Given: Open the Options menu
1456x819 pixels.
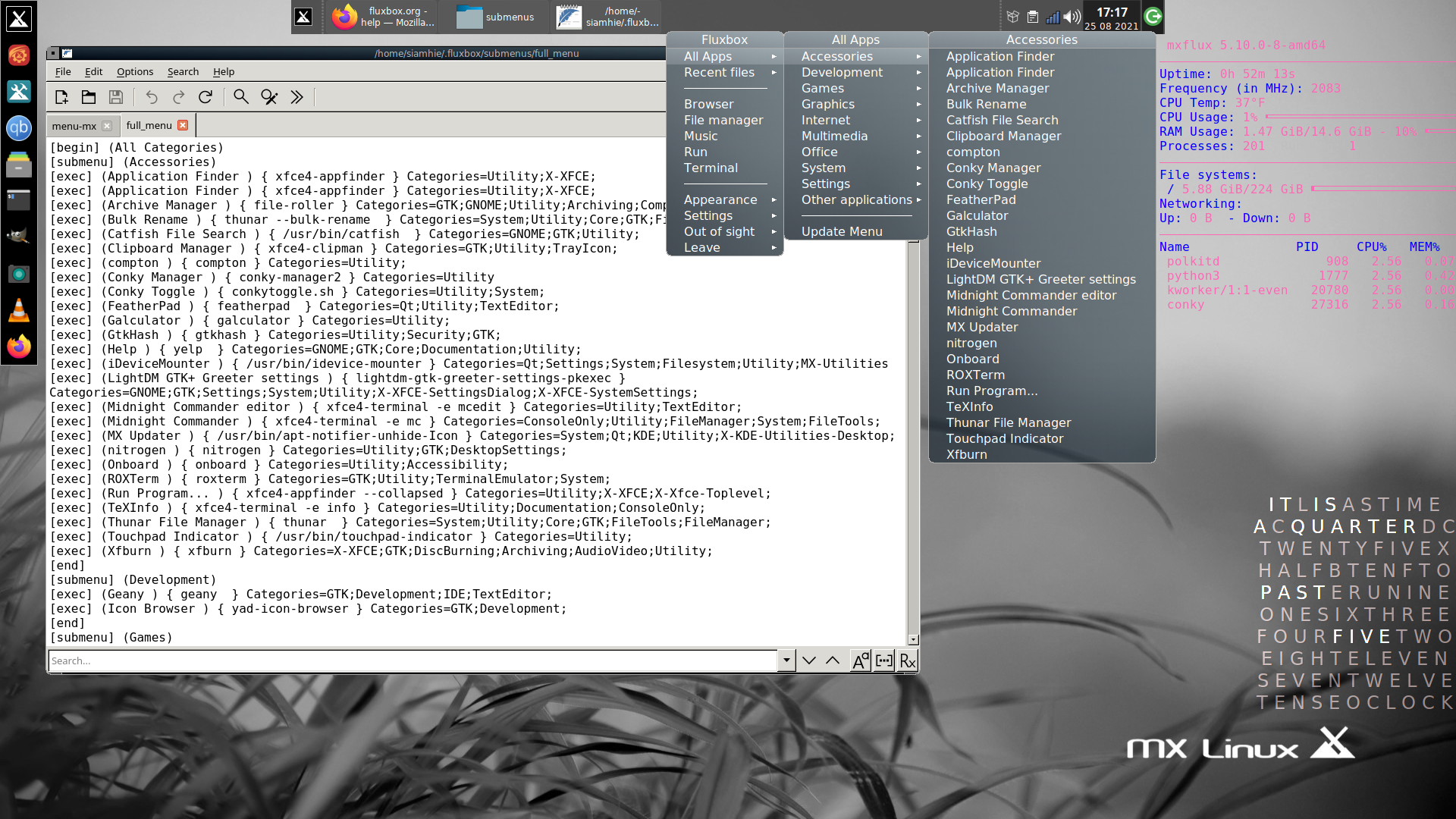Looking at the screenshot, I should click(135, 71).
